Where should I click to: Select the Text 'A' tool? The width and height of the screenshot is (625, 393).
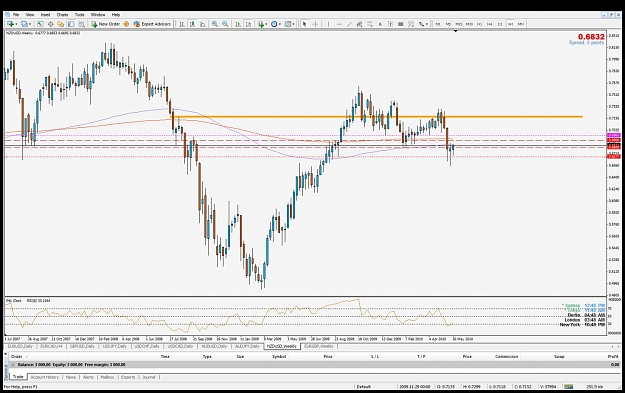(x=380, y=24)
